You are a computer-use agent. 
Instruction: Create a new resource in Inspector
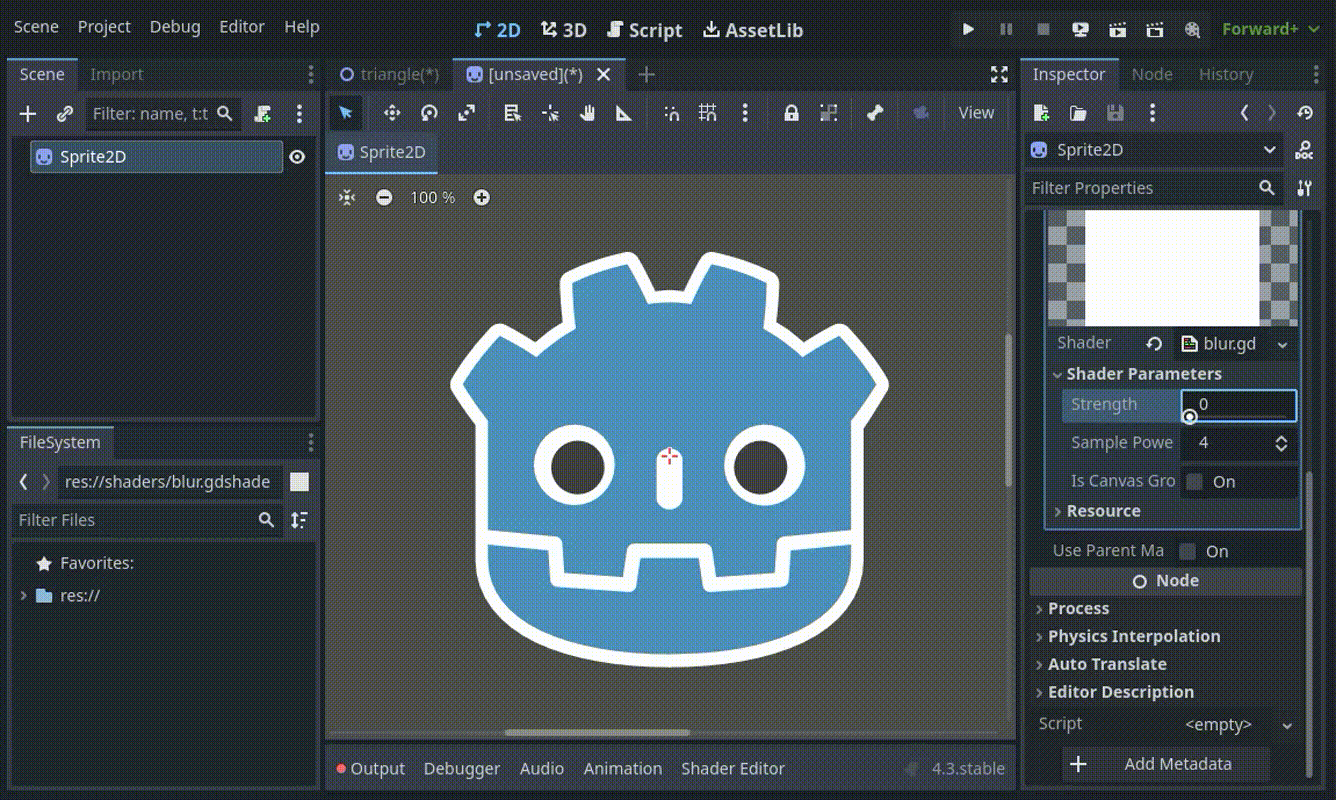(1041, 113)
